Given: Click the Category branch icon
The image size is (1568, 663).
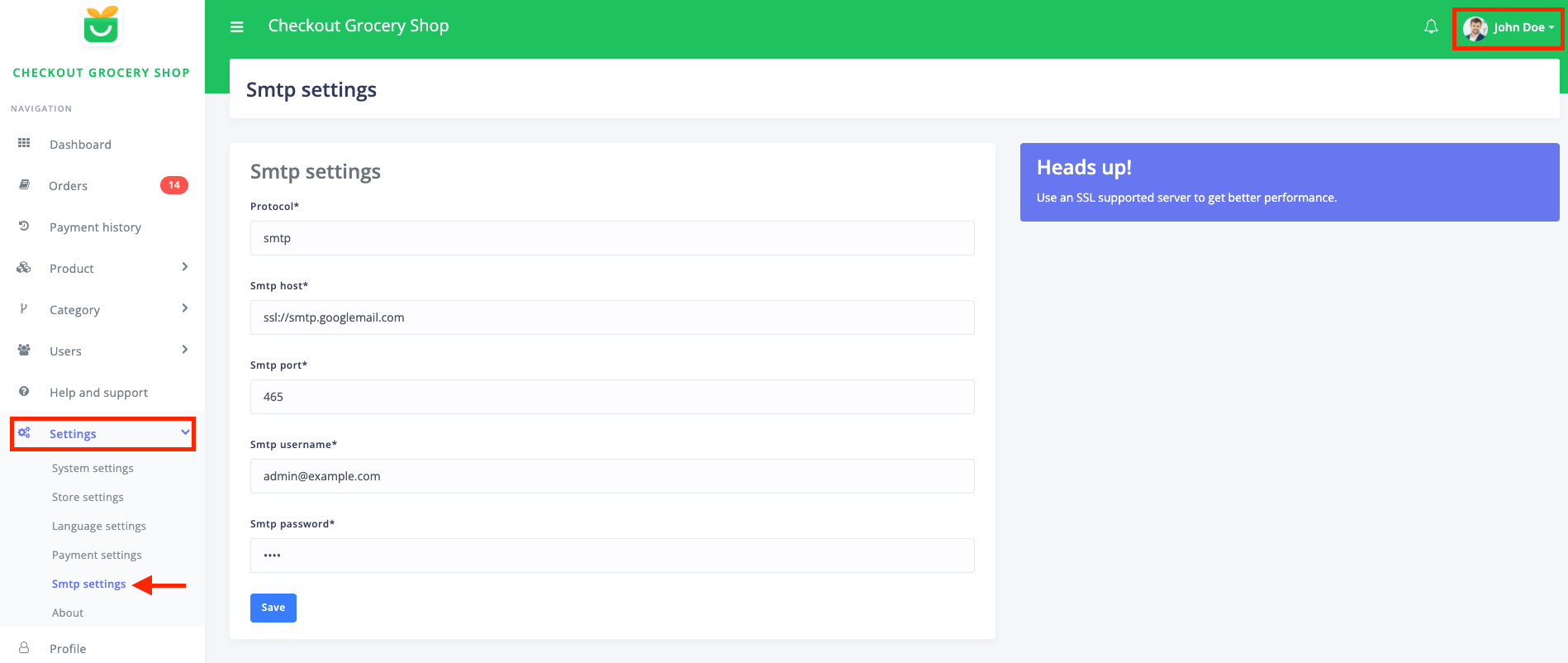Looking at the screenshot, I should (x=24, y=308).
